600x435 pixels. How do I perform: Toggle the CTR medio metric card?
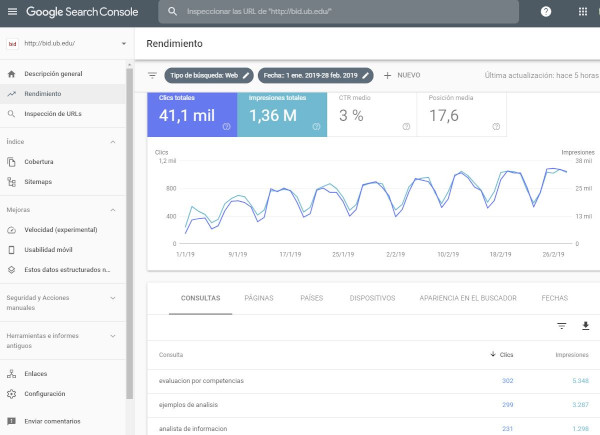point(372,114)
